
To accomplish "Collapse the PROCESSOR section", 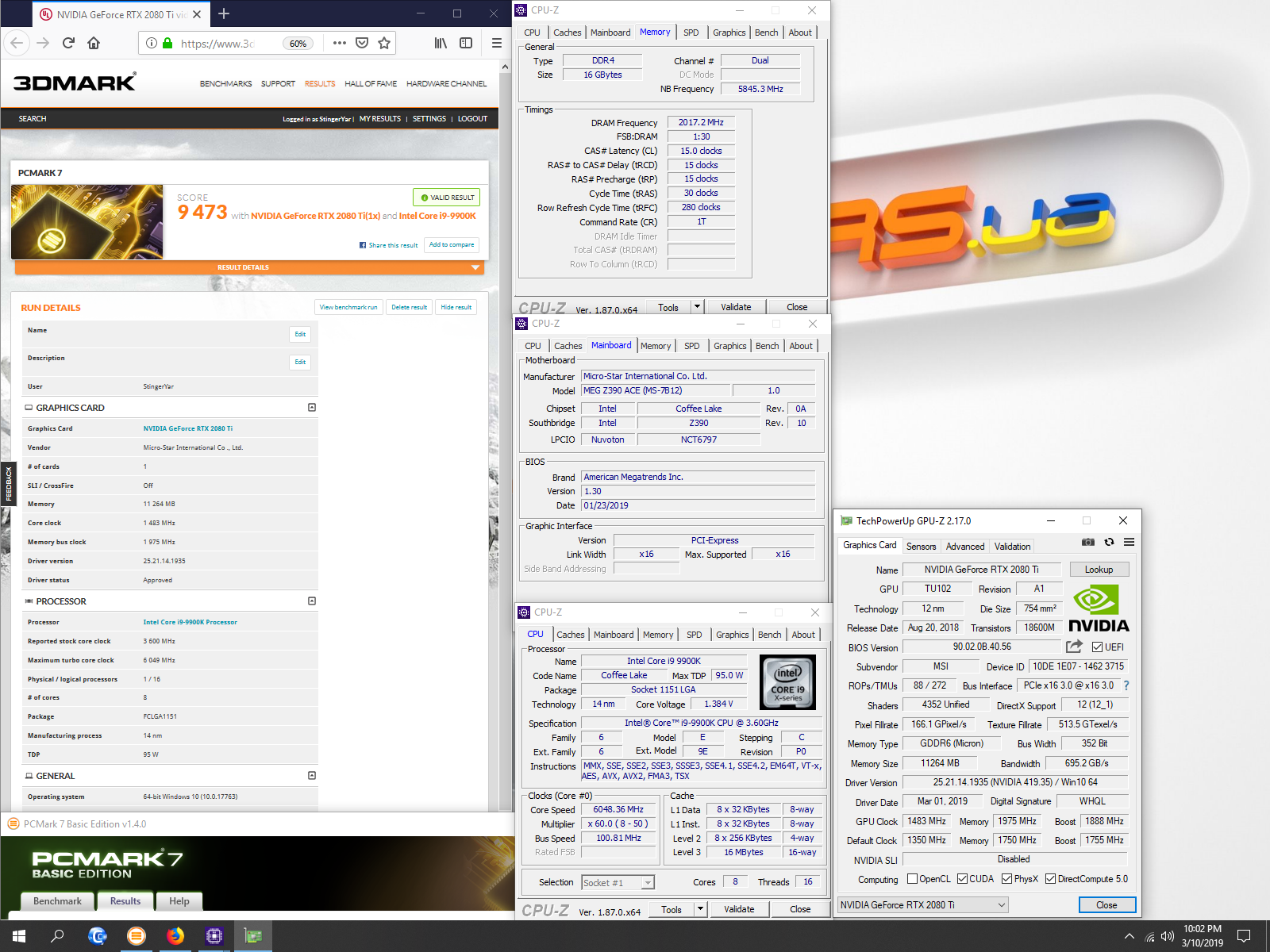I will (x=312, y=601).
